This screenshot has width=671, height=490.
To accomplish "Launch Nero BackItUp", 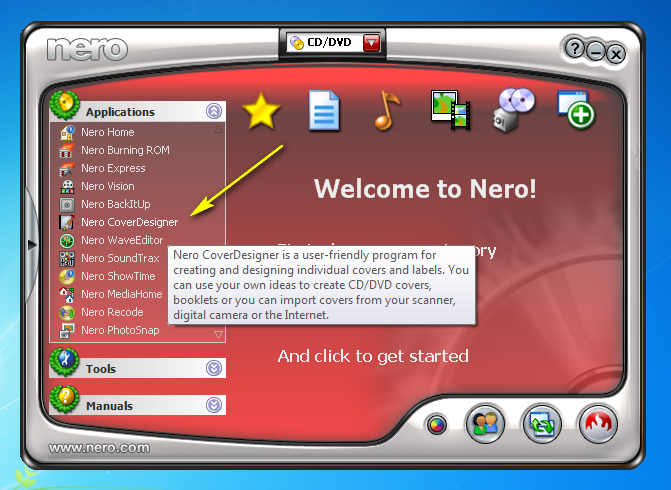I will tap(116, 204).
